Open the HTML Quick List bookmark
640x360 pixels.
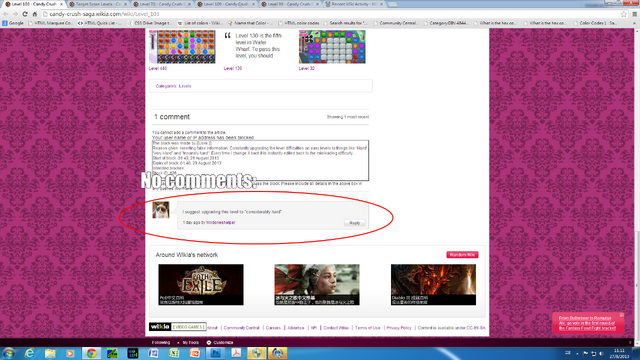click(x=100, y=23)
